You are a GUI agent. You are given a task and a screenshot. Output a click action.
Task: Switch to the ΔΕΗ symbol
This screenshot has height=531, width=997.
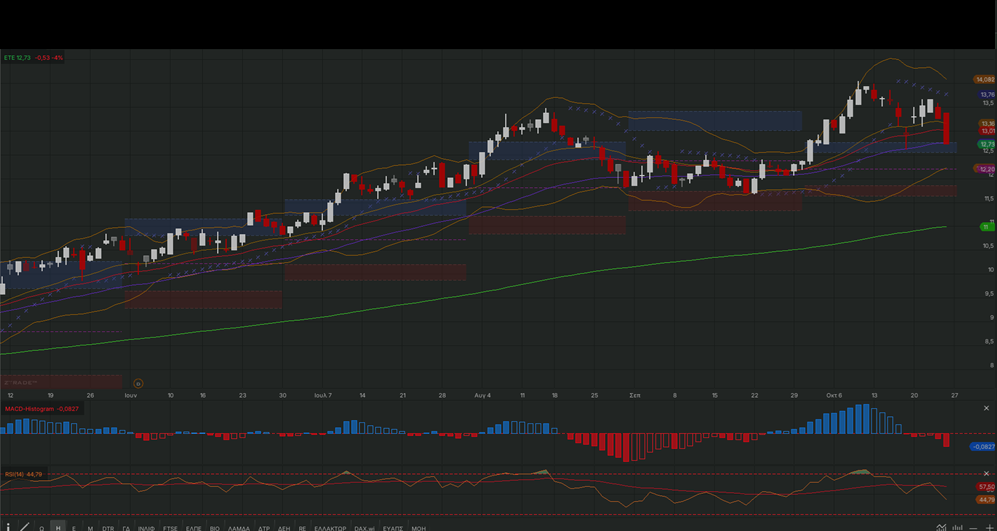[284, 528]
